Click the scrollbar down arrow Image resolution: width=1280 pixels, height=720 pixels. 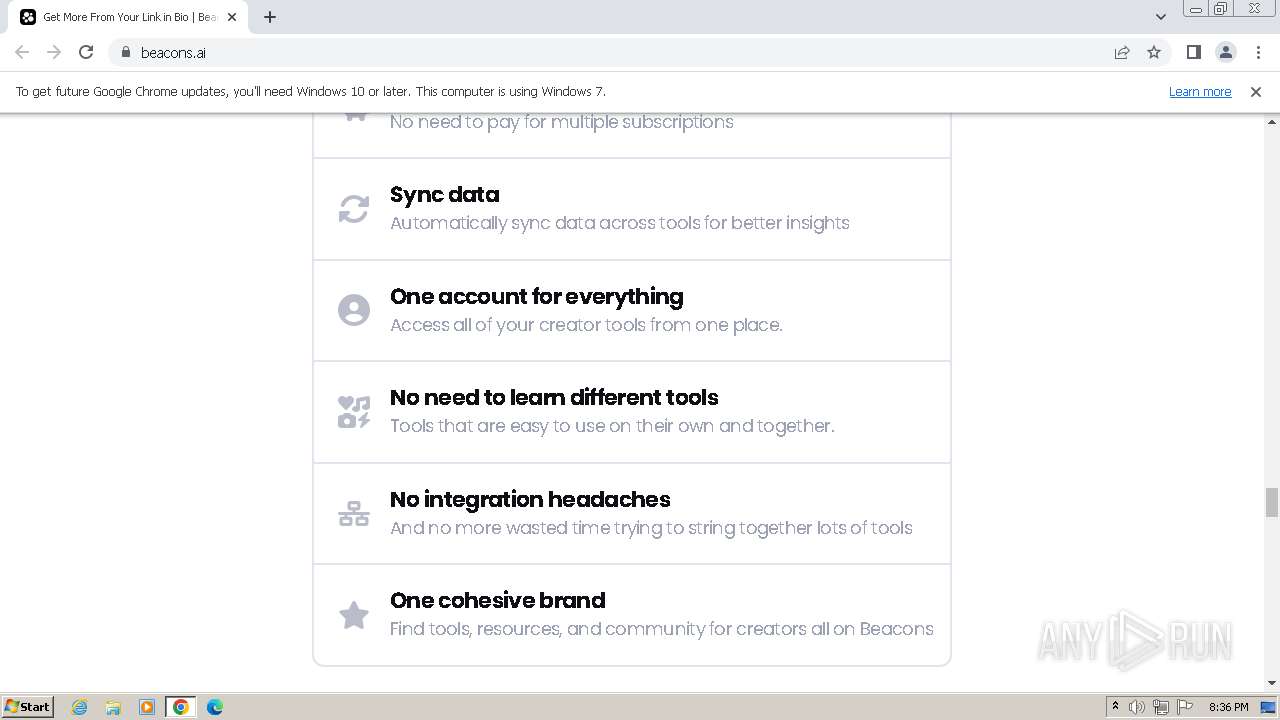click(x=1272, y=684)
